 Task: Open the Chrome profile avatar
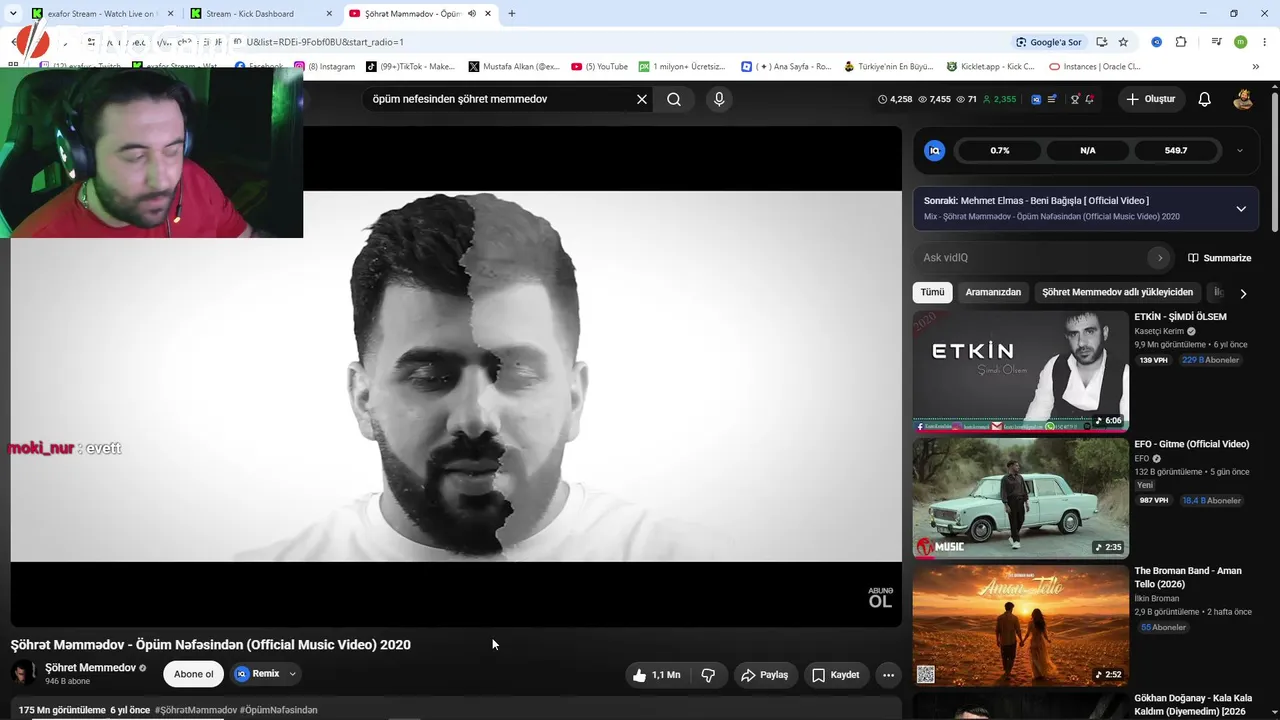click(1240, 42)
